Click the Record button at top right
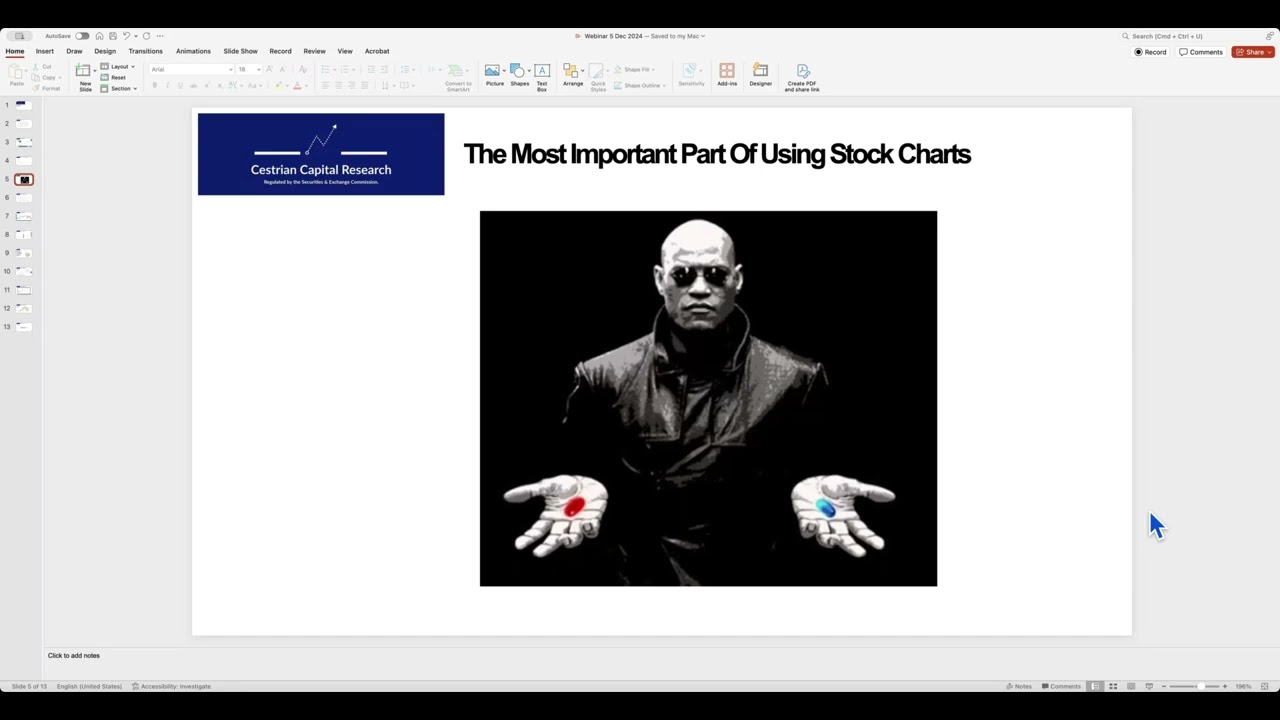Screen dimensions: 1280x720 1150,52
